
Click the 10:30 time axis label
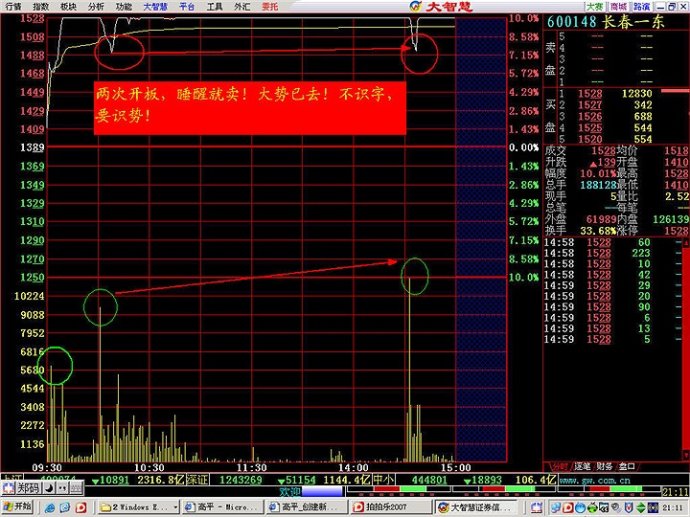tap(149, 467)
